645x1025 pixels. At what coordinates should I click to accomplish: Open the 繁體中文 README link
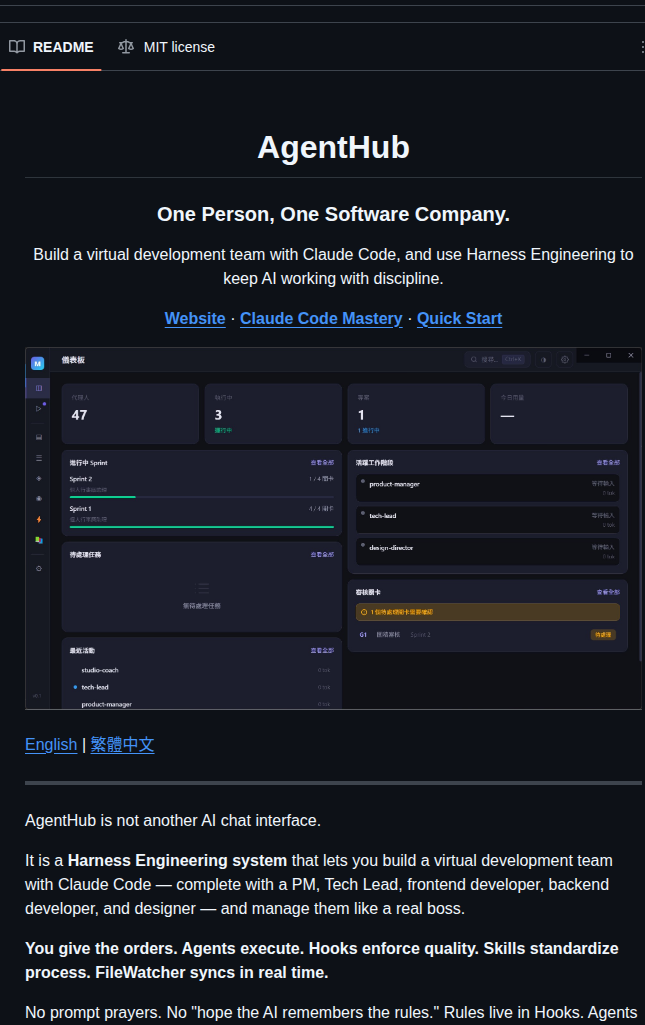[122, 745]
